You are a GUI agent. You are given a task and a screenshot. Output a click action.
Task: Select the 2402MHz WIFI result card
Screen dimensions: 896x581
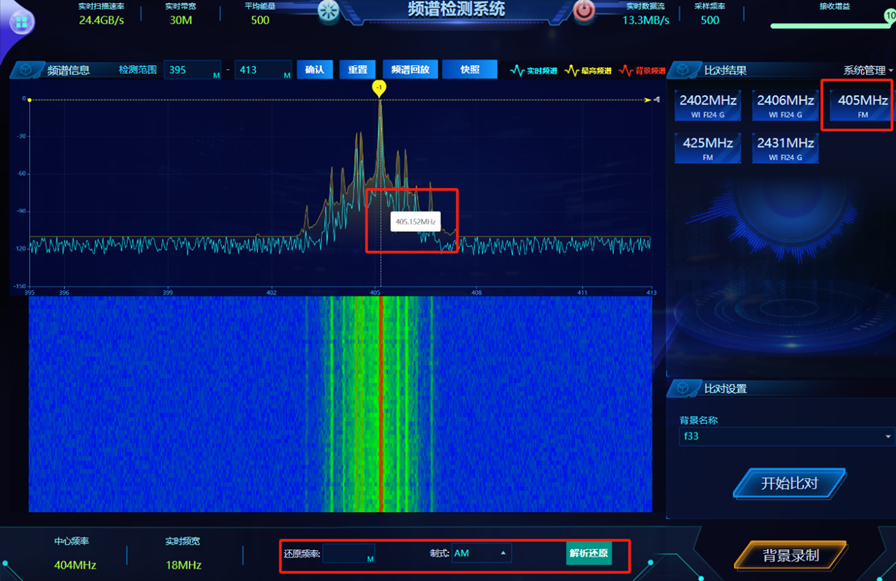click(707, 105)
